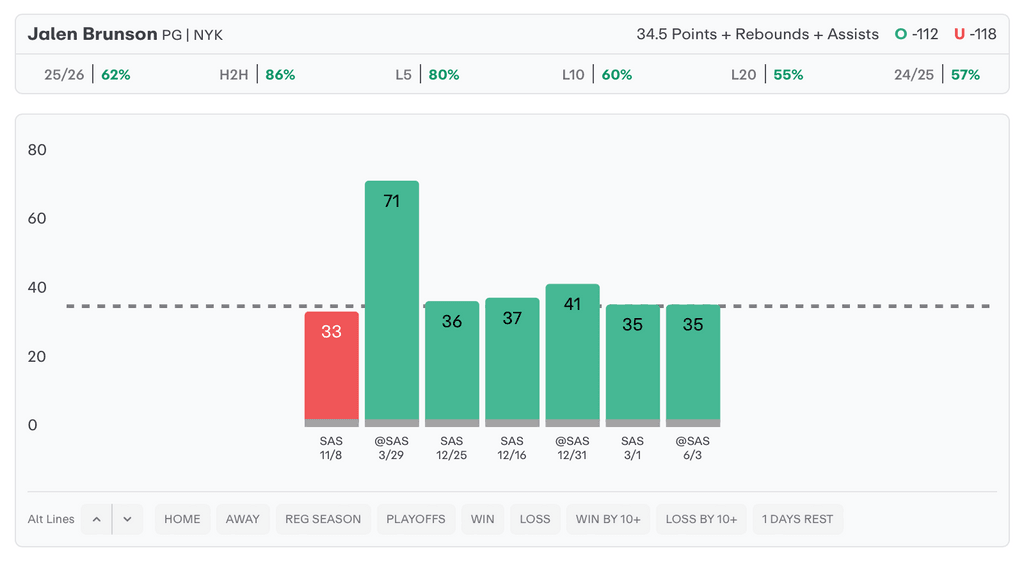
Task: Choose the Over -112 odds
Action: click(916, 34)
